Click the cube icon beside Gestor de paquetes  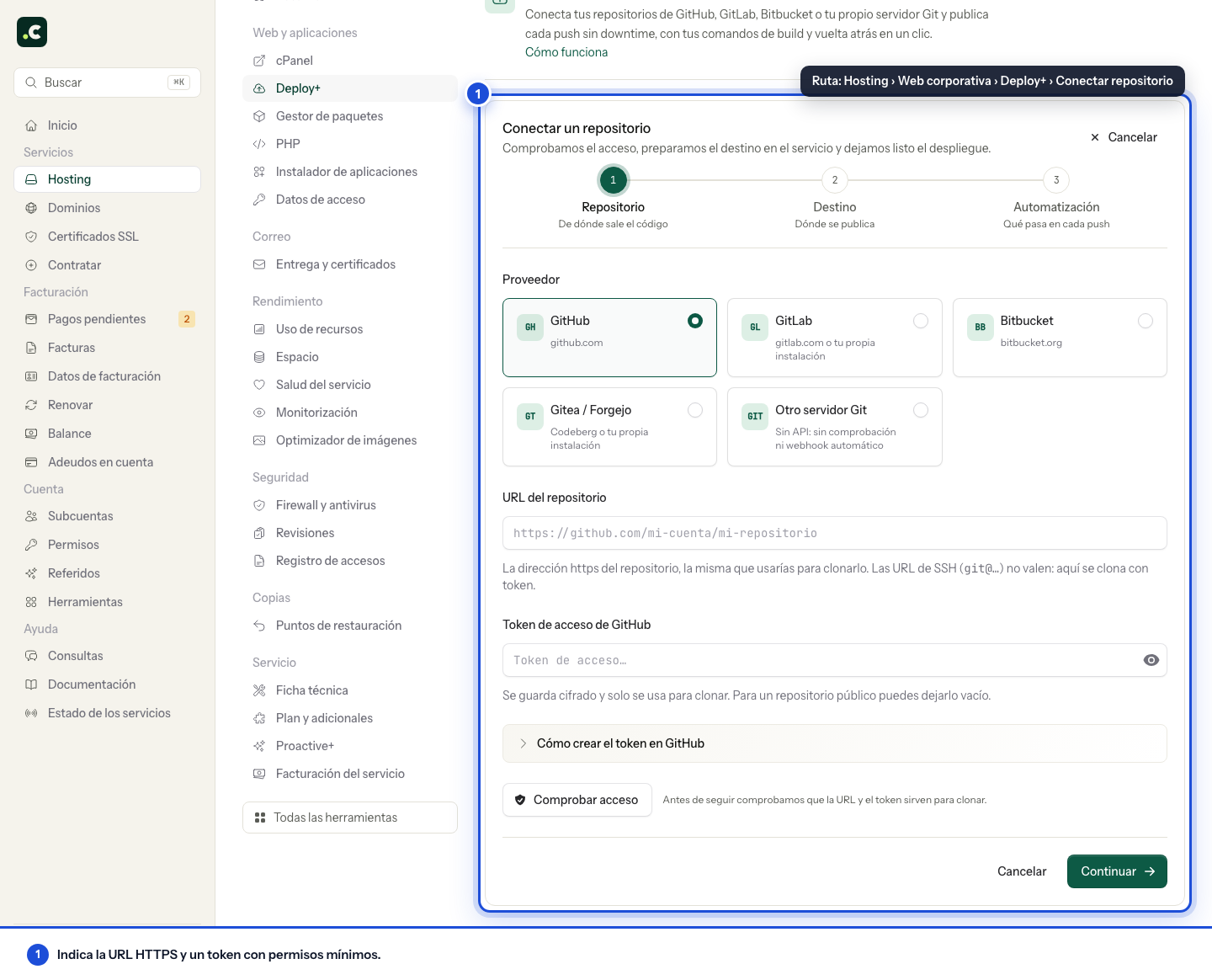point(259,116)
